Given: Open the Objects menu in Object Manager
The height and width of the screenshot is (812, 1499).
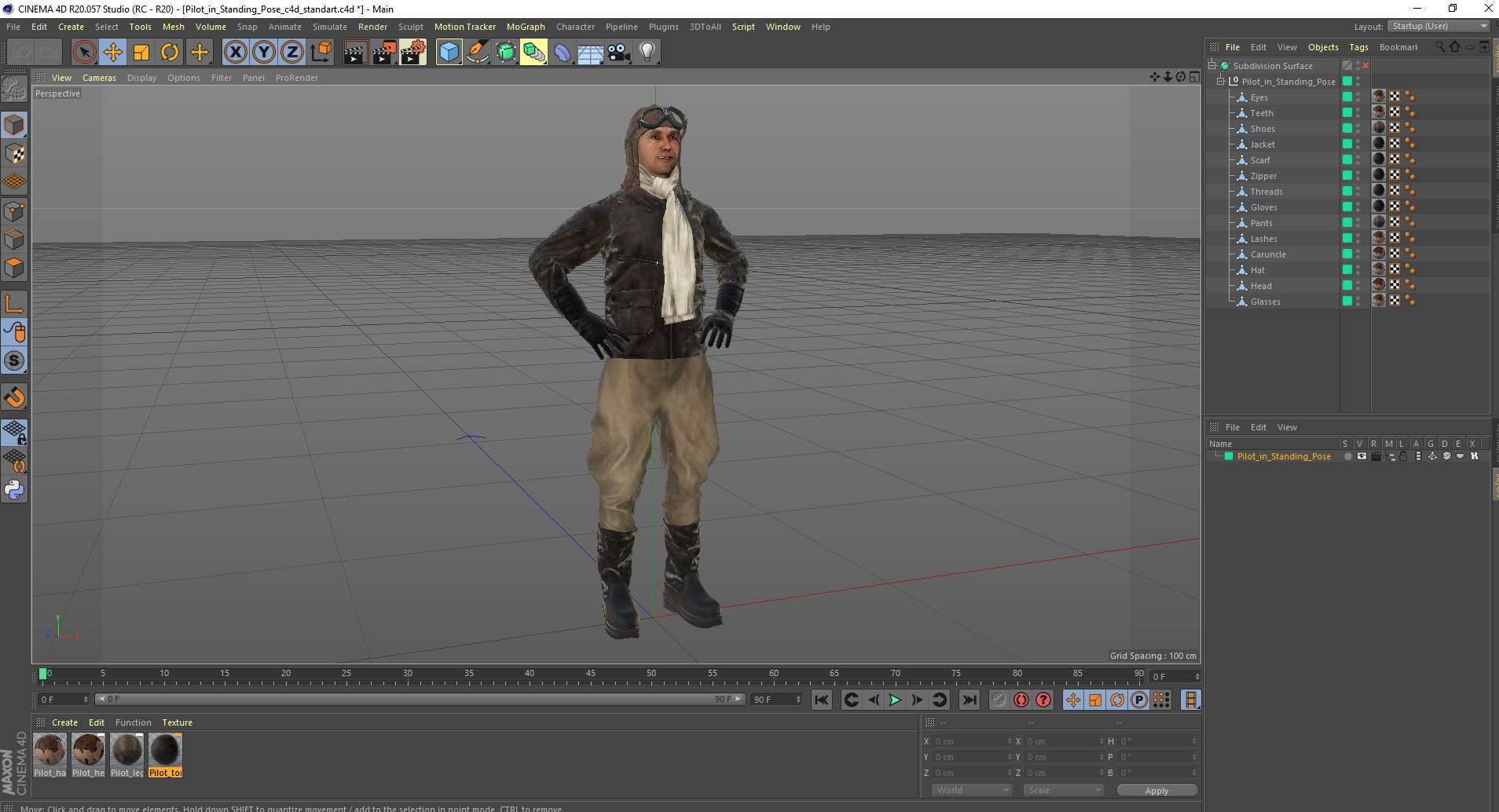Looking at the screenshot, I should click(x=1323, y=47).
